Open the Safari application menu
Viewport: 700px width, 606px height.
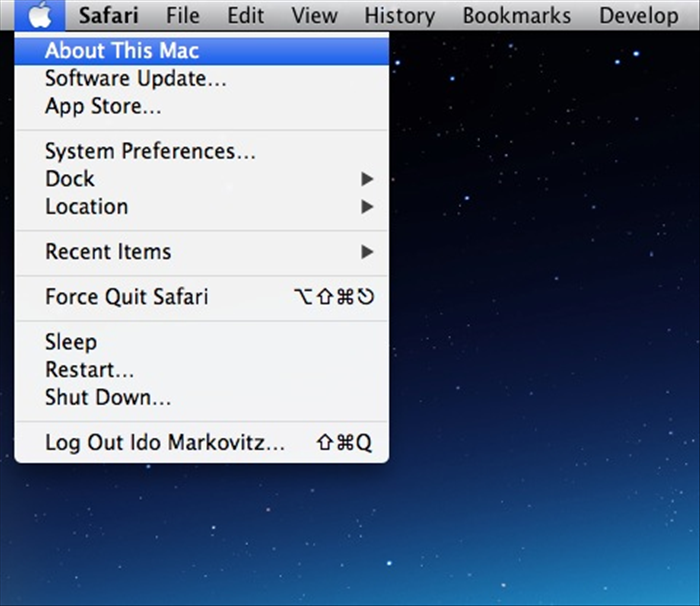(108, 16)
